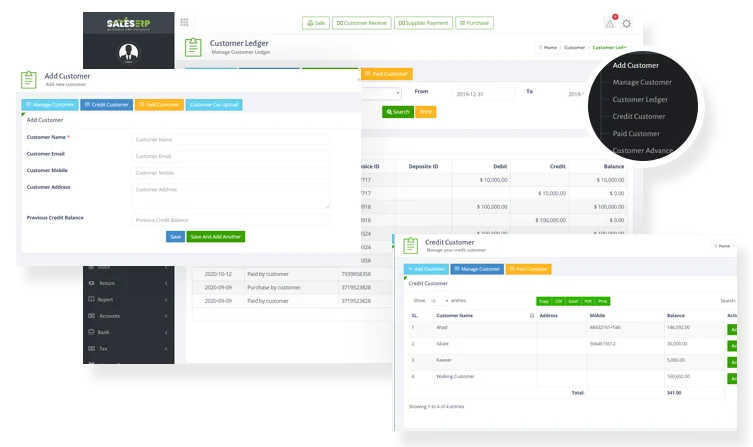The height and width of the screenshot is (447, 753).
Task: Select Credit Customer in zoomed menu
Action: click(639, 116)
